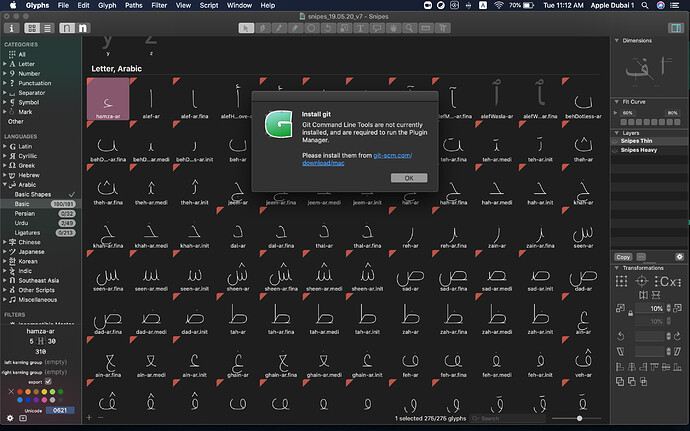Open Spotlight search in menu bar

coord(645,5)
